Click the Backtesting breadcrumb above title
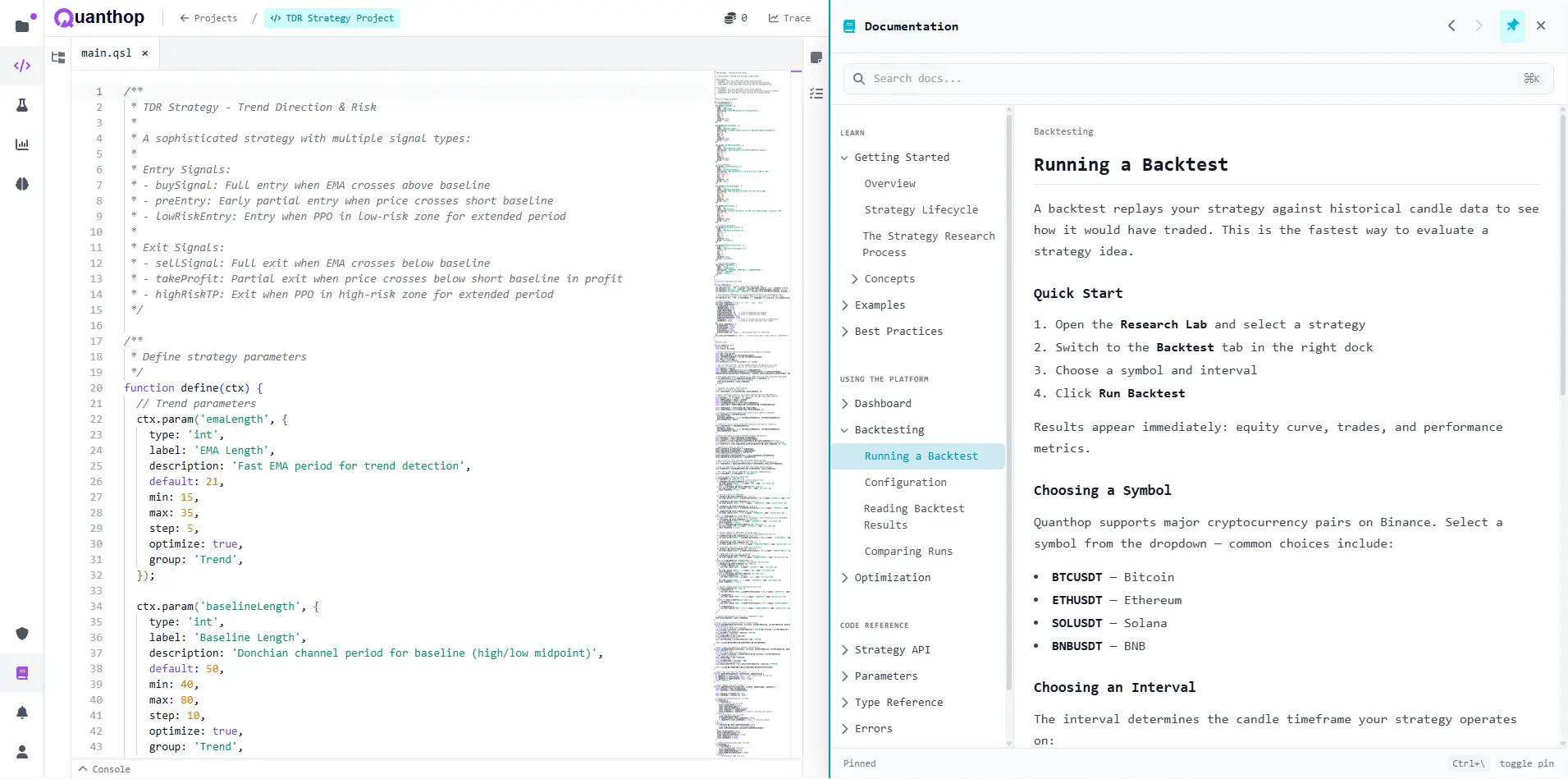 click(x=1063, y=131)
